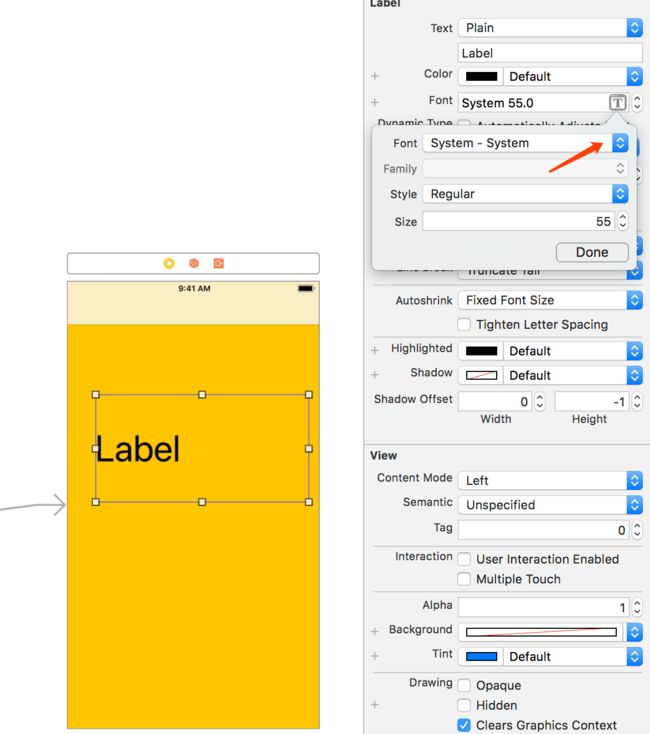
Task: Click Shadow Offset Height field
Action: 592,401
